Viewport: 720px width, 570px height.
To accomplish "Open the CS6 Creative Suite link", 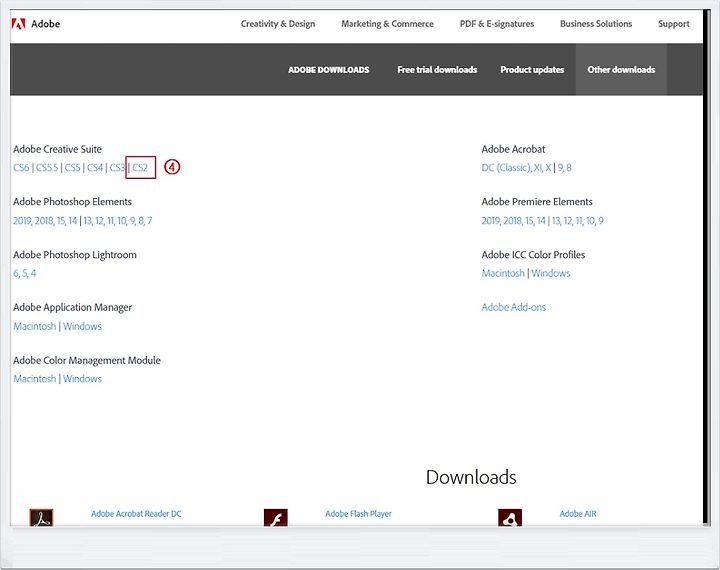I will click(21, 168).
